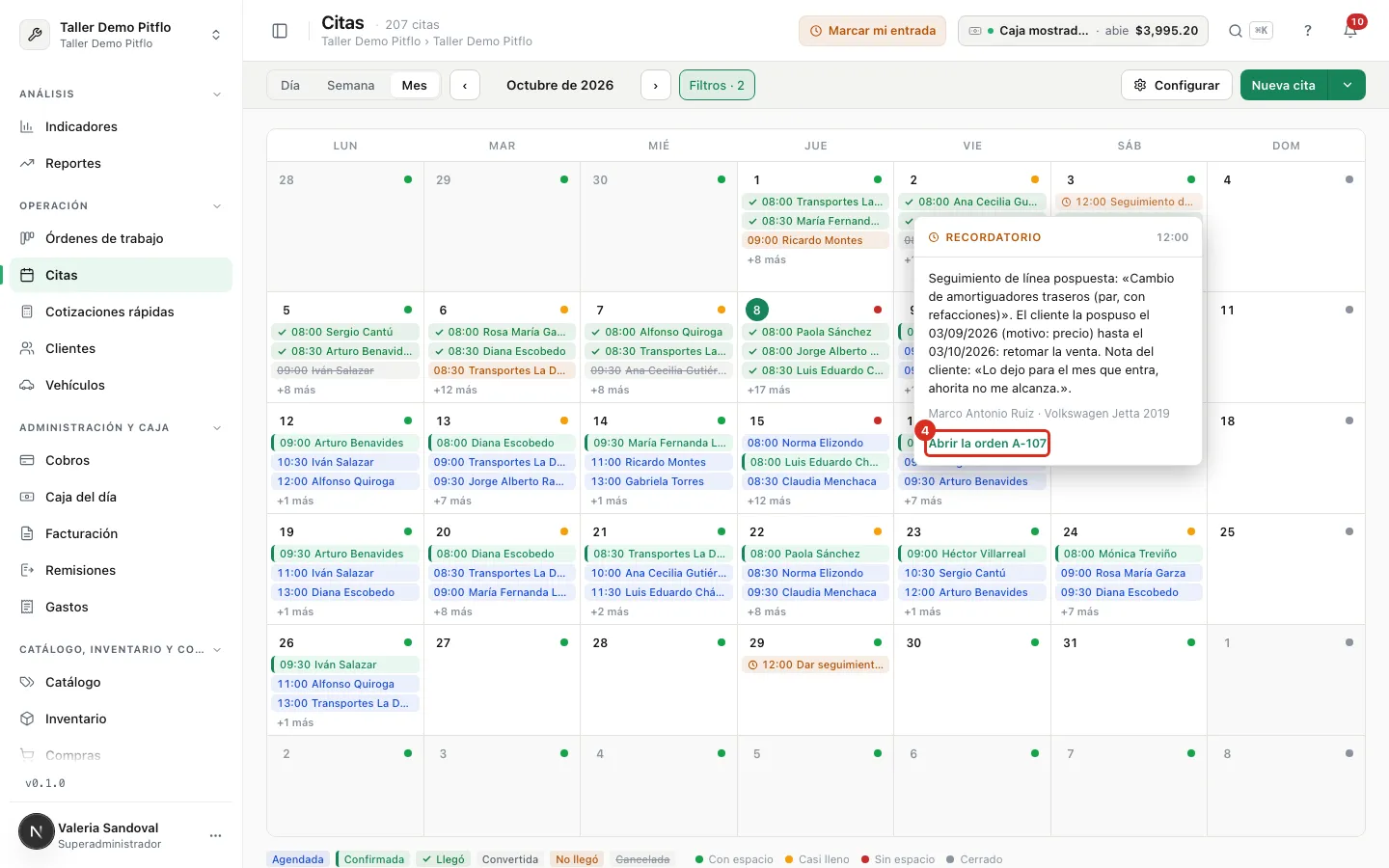Click the Reportes trend icon

[x=27, y=163]
